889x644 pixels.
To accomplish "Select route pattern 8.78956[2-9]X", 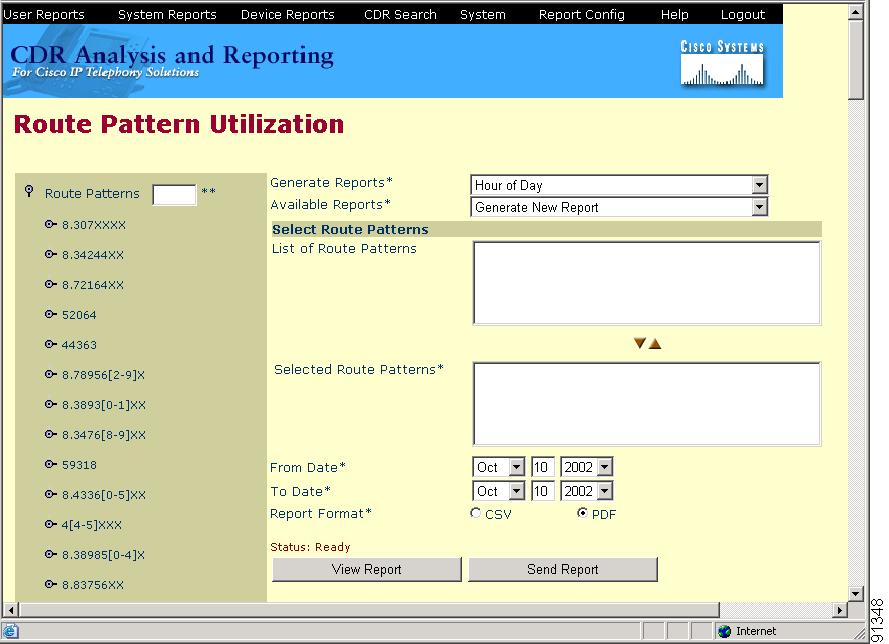I will point(103,375).
